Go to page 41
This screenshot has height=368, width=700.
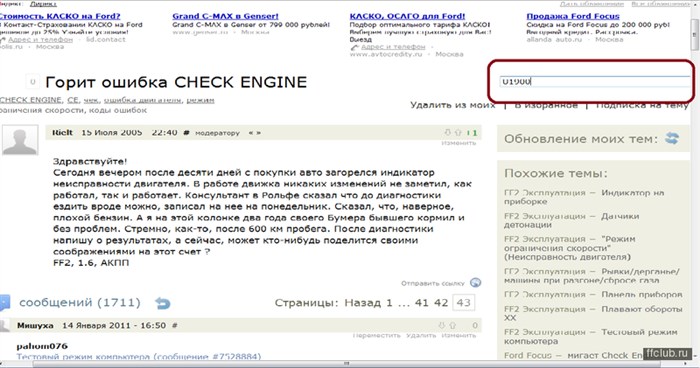tap(421, 303)
